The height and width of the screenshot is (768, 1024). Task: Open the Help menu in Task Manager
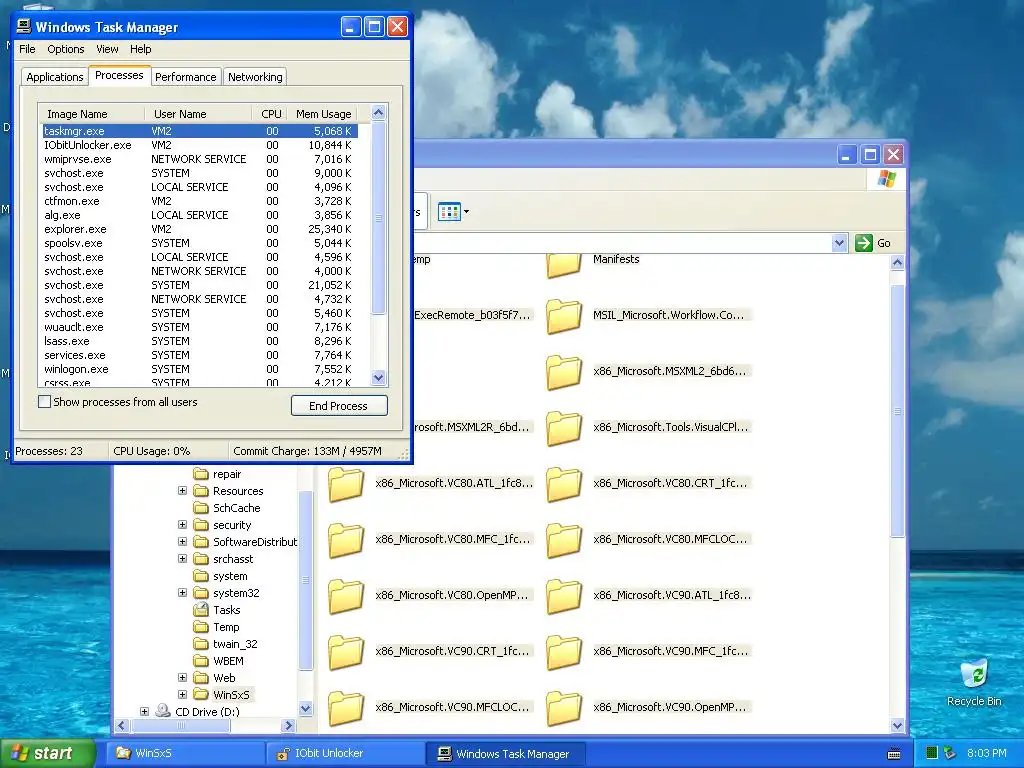point(140,49)
